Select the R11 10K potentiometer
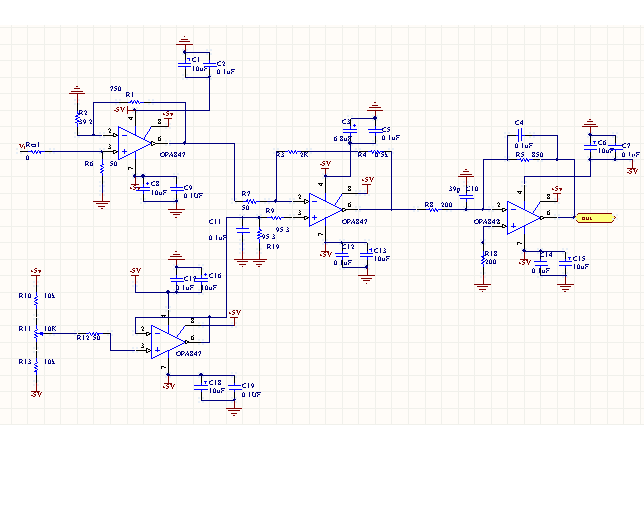This screenshot has height=512, width=644. (x=37, y=333)
